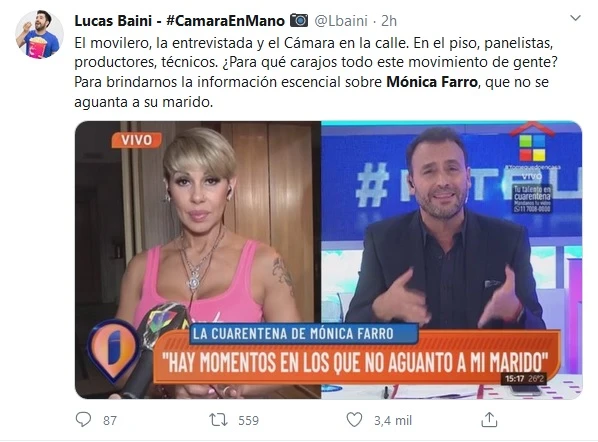
Task: Like the tweet with heart icon
Action: pyautogui.click(x=354, y=420)
